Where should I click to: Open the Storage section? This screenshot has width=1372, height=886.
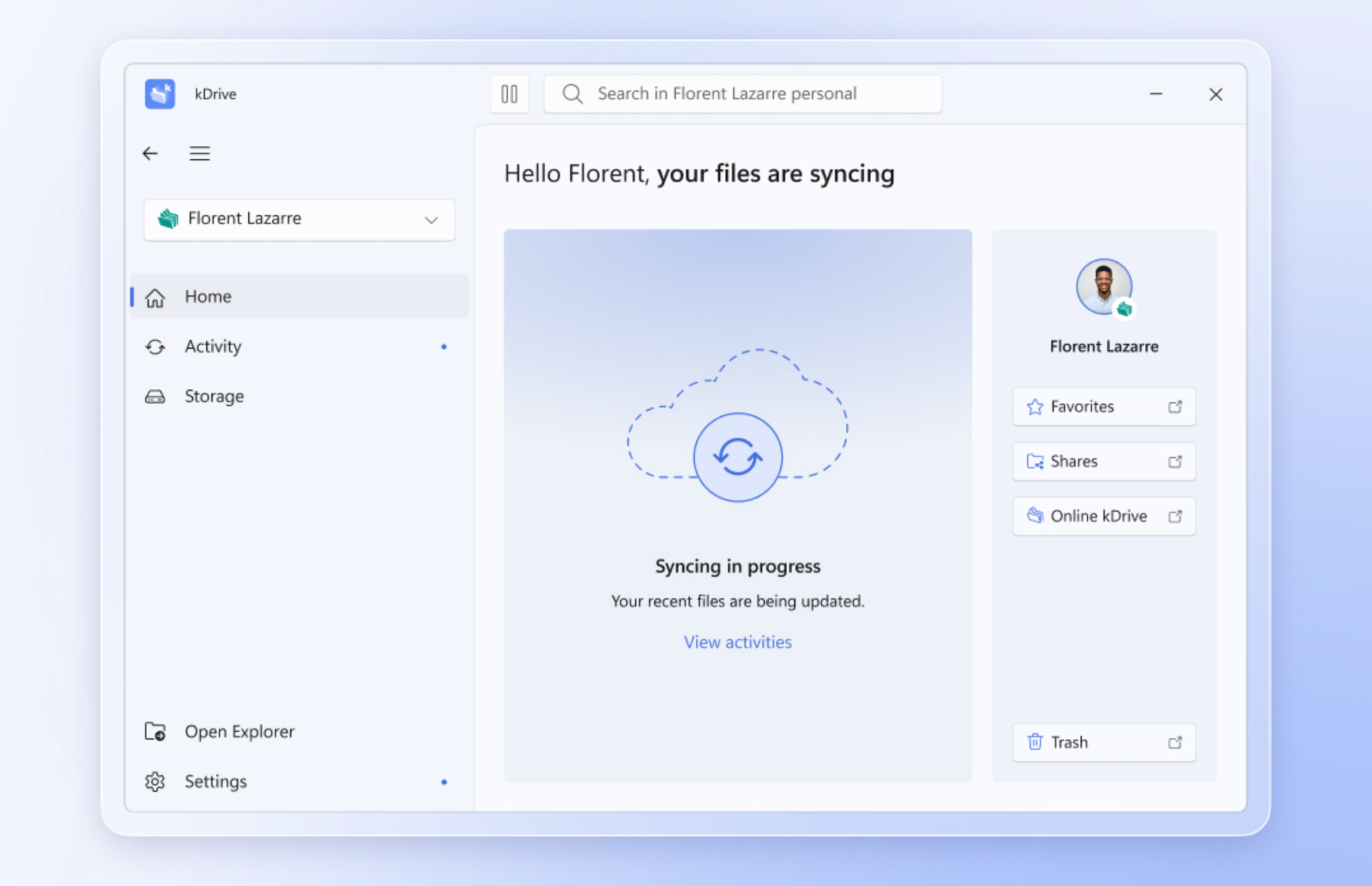(299, 397)
